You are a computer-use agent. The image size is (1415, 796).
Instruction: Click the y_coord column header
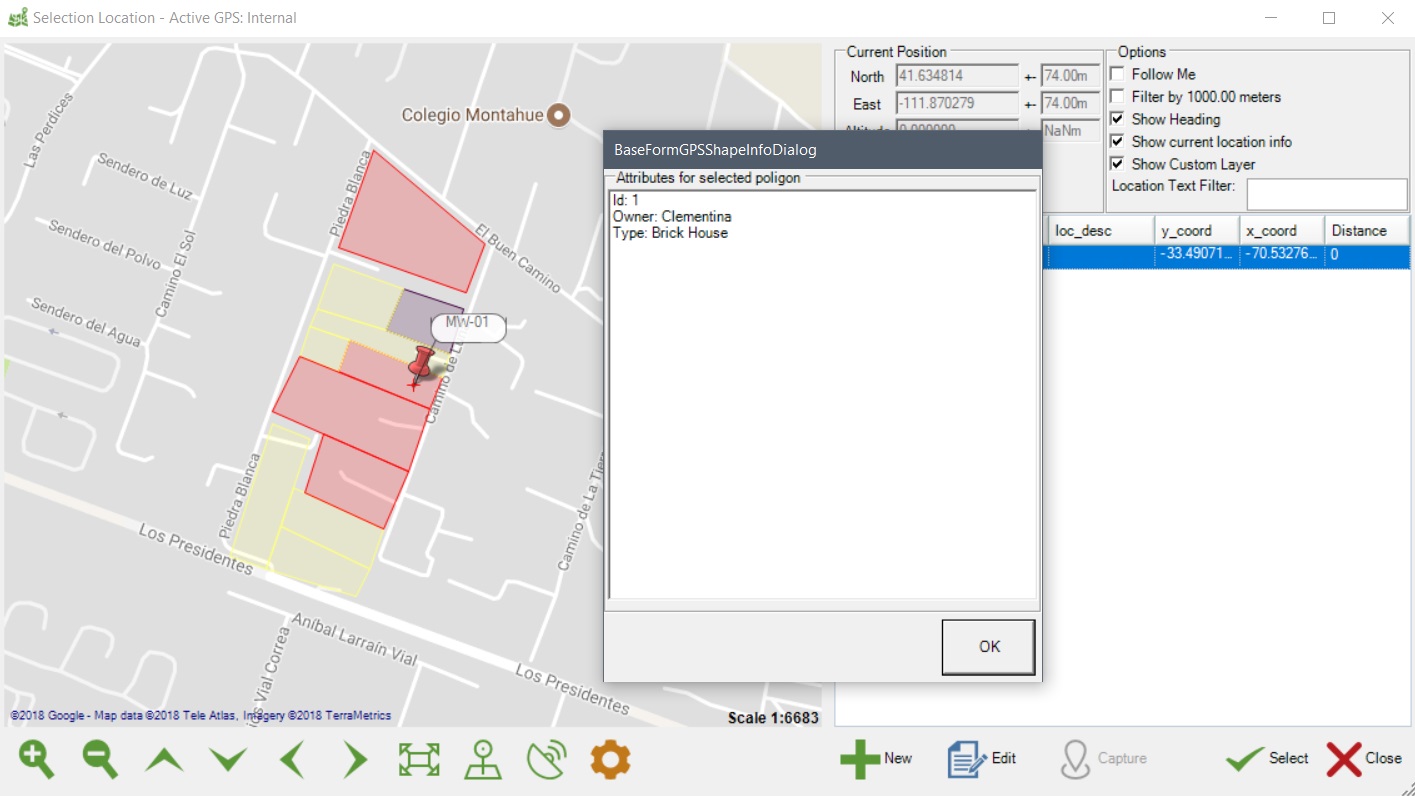[1196, 230]
